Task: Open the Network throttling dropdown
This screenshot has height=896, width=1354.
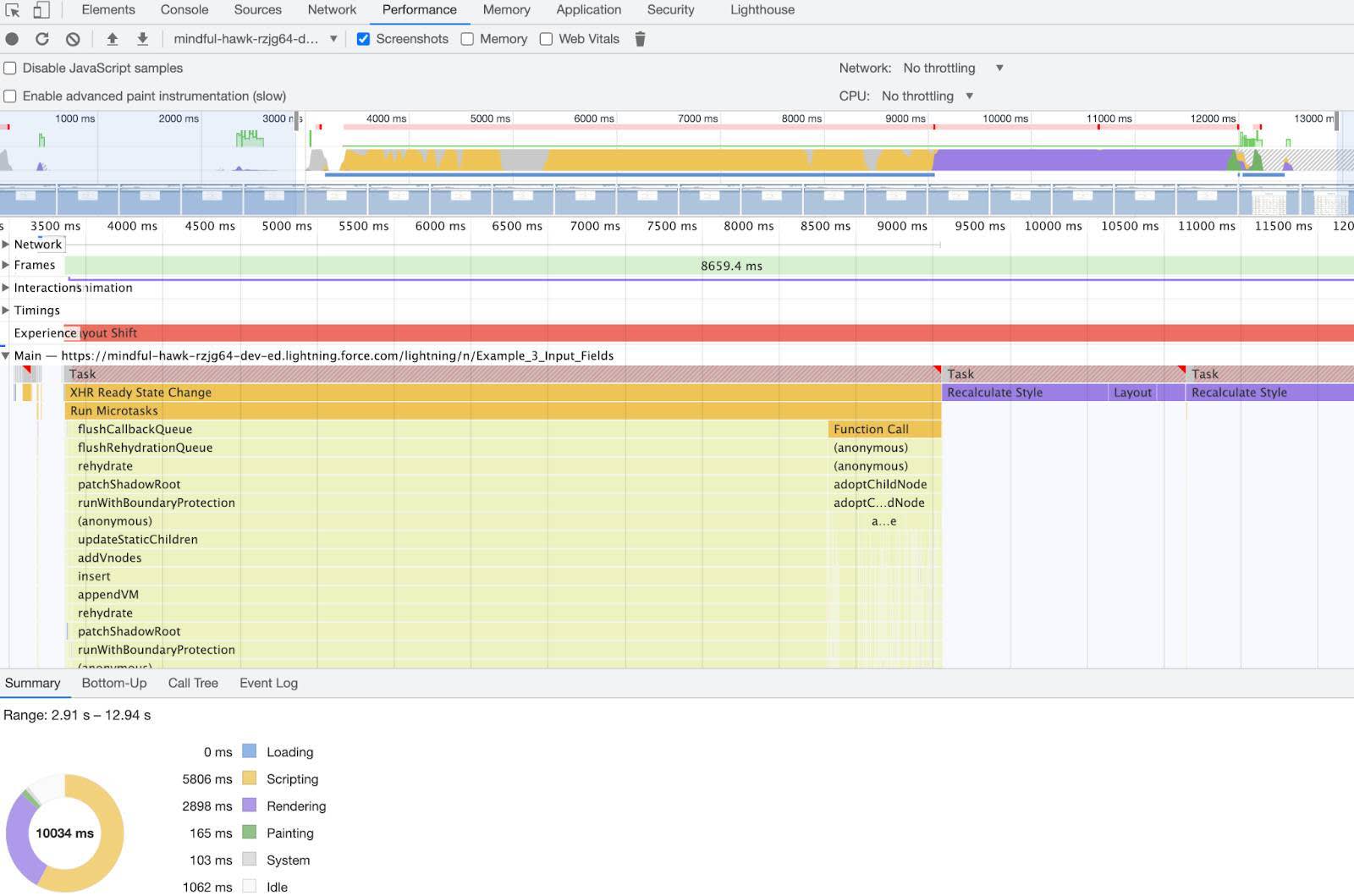Action: 954,68
